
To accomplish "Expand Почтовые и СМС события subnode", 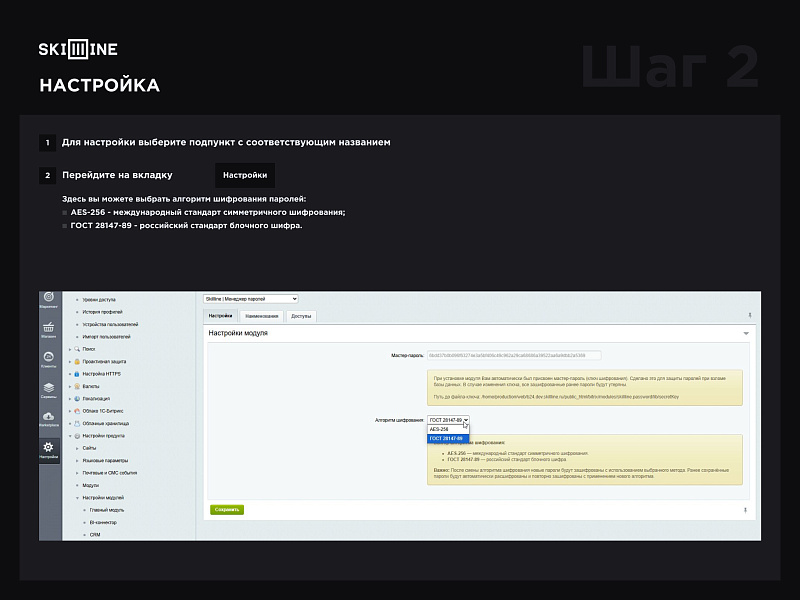I will [x=77, y=473].
